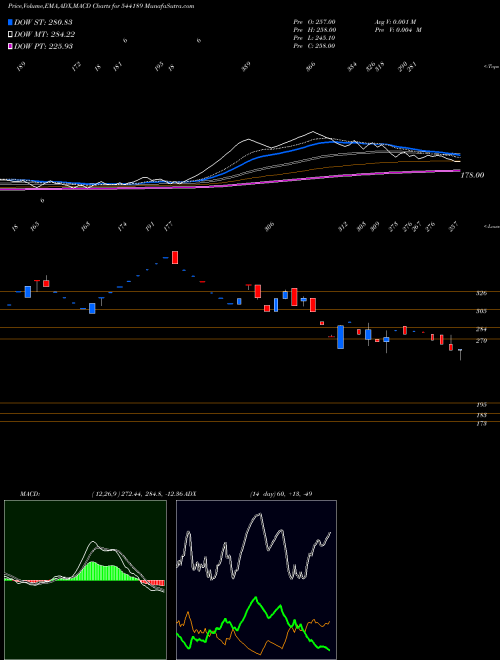Click the 191 low price label
The width and height of the screenshot is (500, 660).
pos(150,226)
